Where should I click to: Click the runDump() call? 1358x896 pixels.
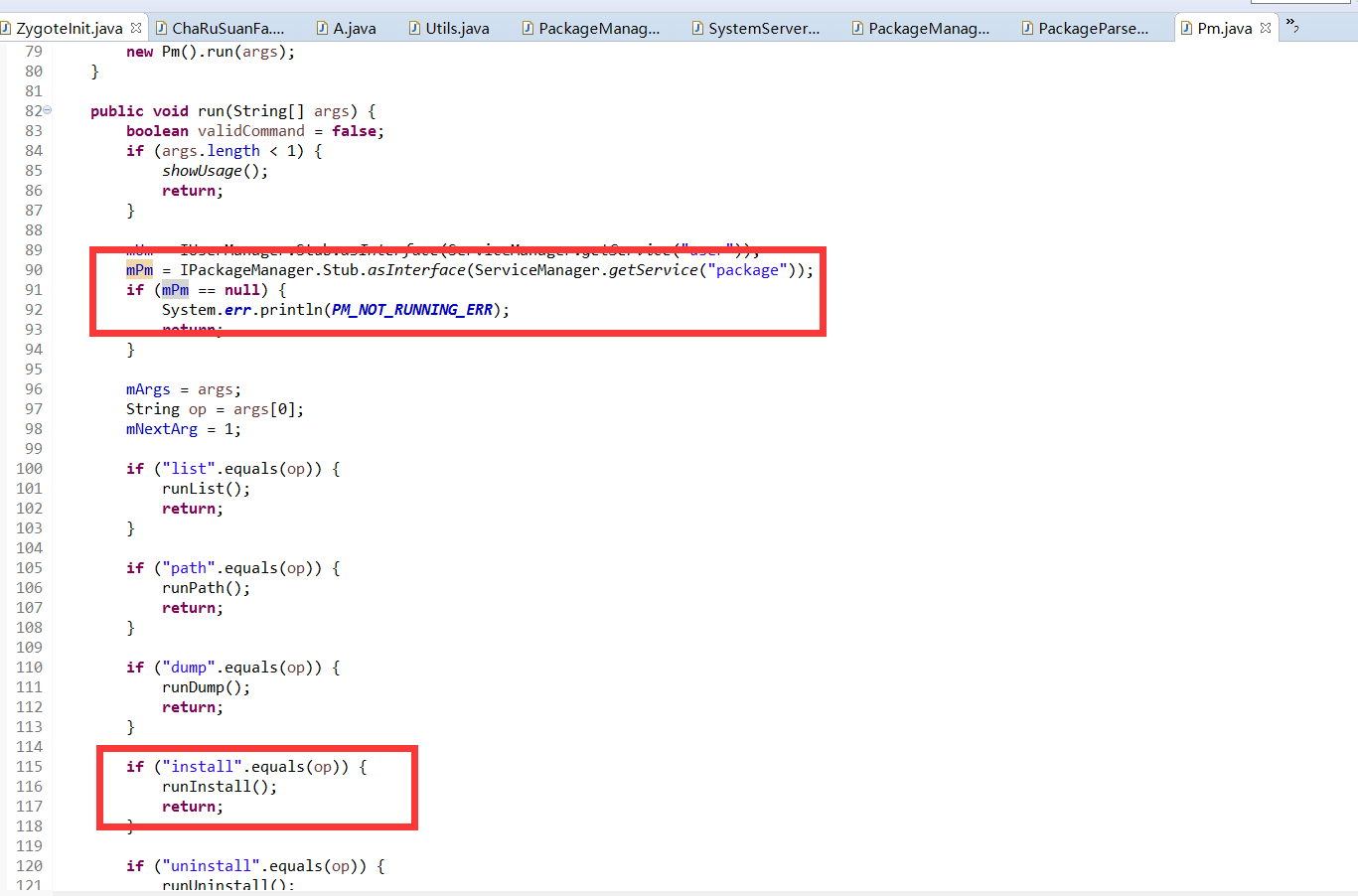(207, 687)
